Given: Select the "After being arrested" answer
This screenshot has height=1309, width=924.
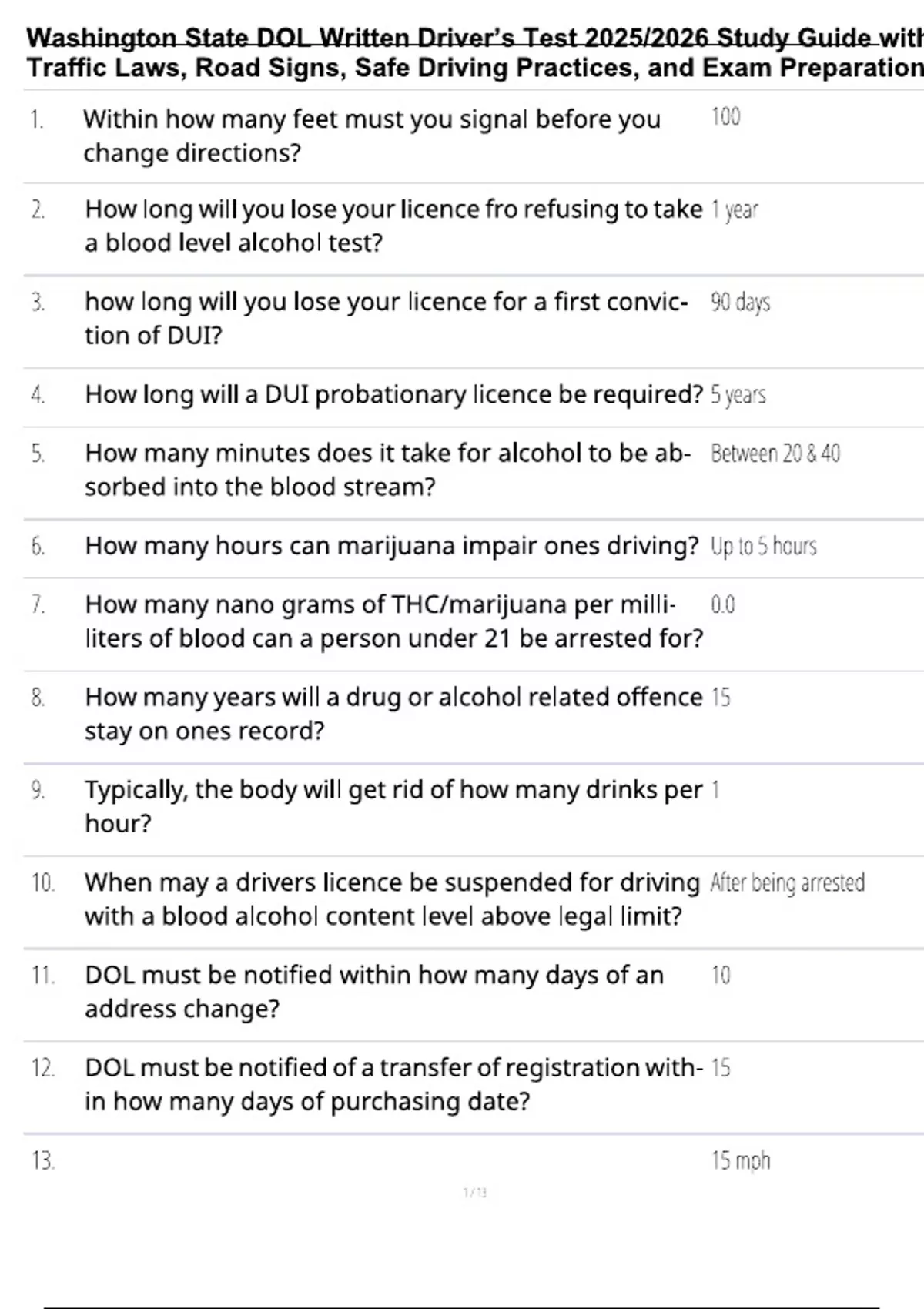Looking at the screenshot, I should click(x=787, y=882).
